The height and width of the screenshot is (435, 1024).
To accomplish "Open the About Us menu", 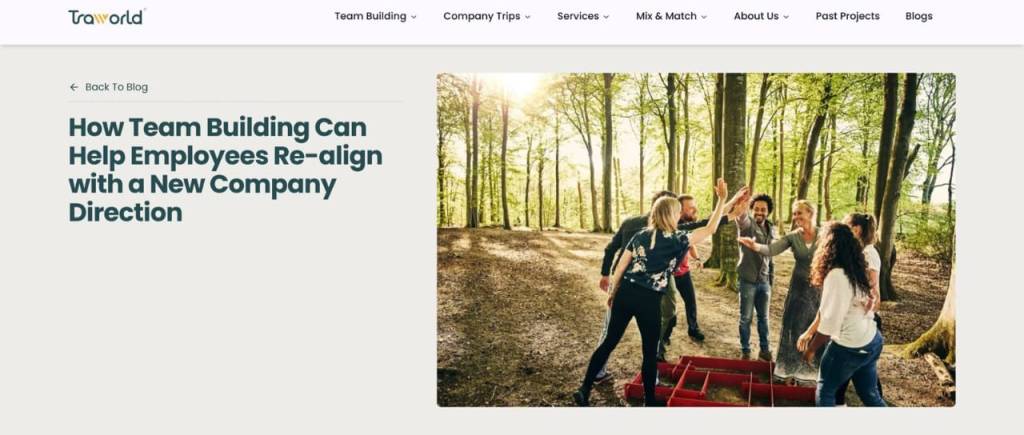I will [x=756, y=16].
